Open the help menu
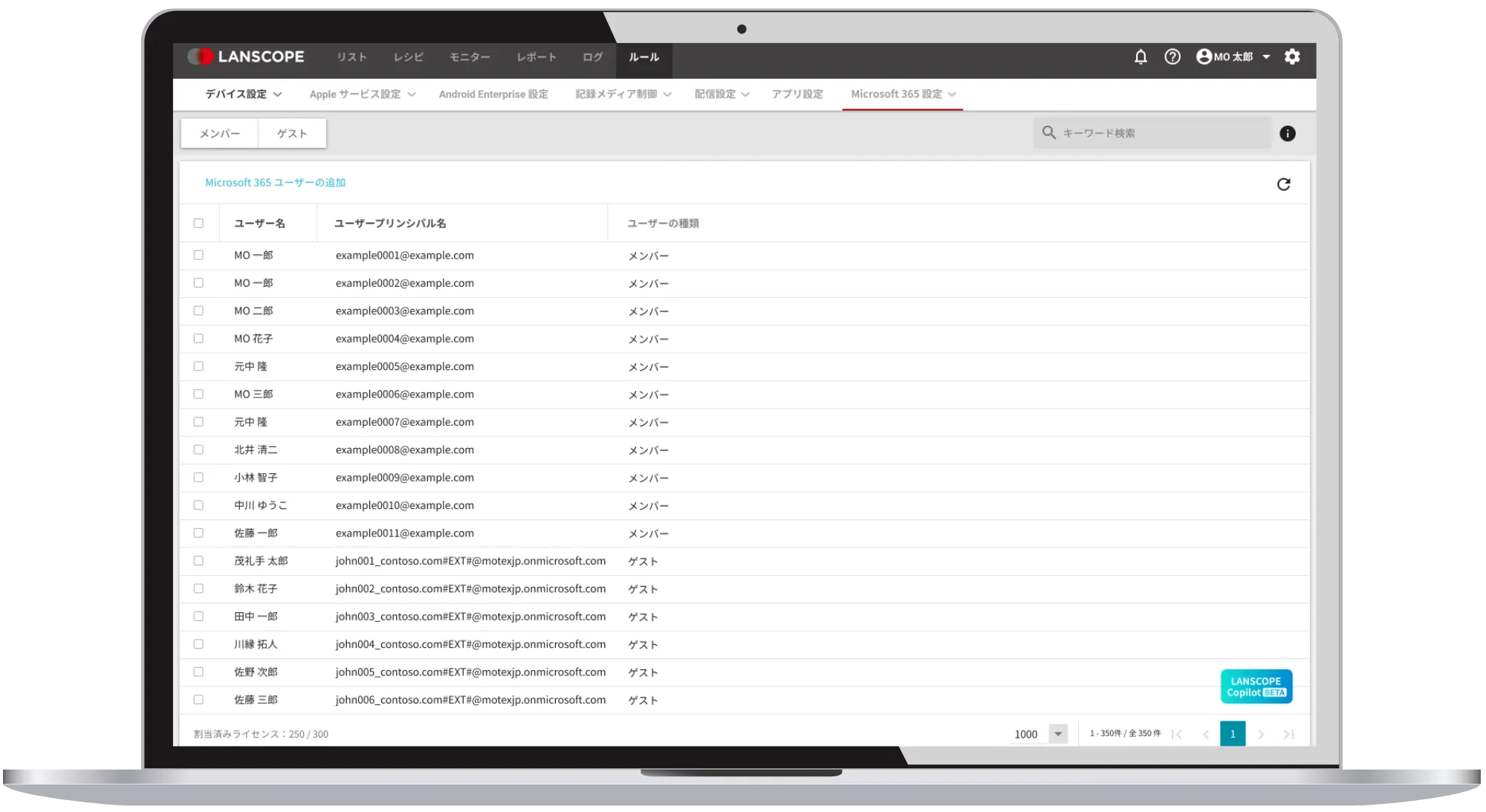The height and width of the screenshot is (812, 1486). [x=1172, y=57]
